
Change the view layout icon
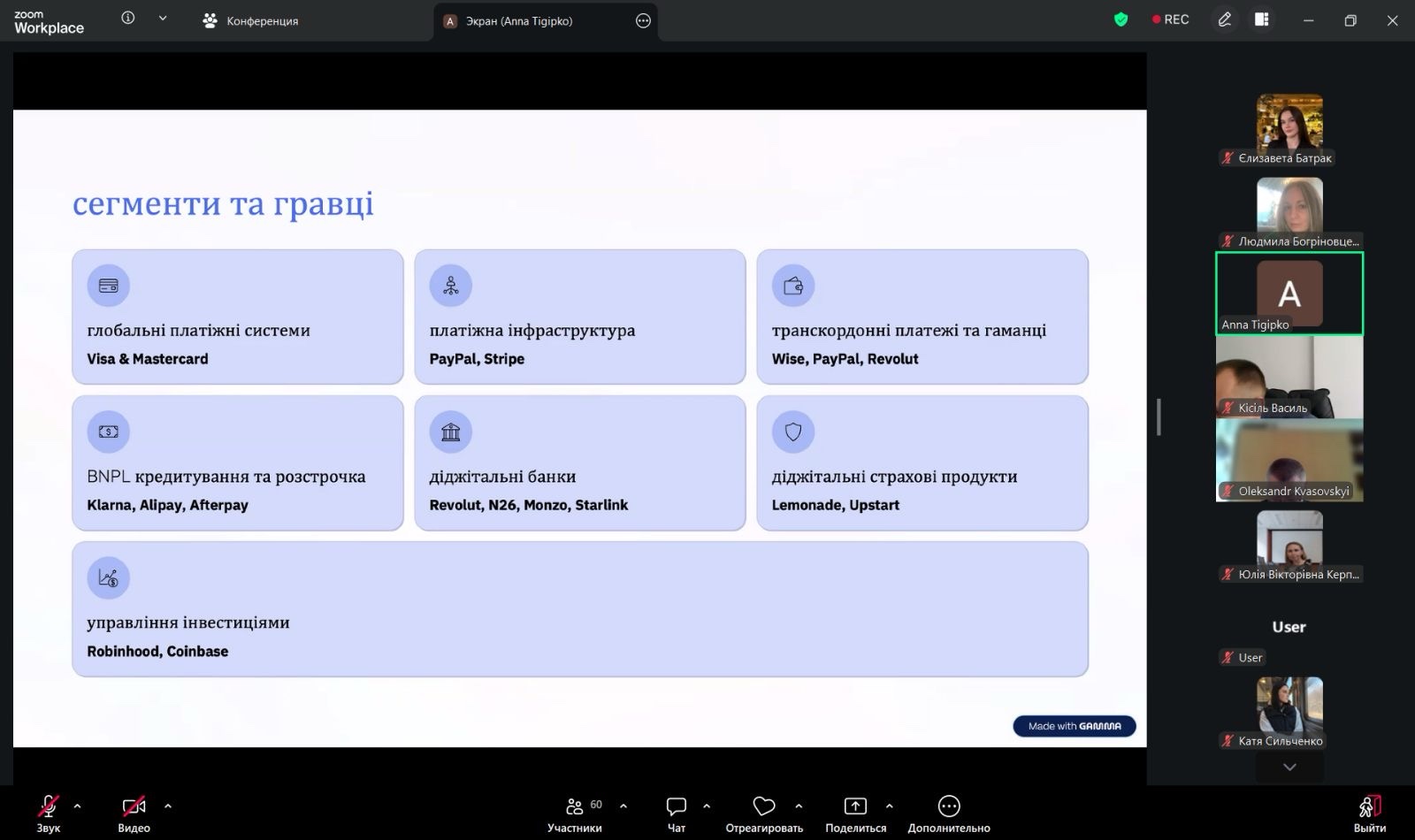pyautogui.click(x=1262, y=19)
